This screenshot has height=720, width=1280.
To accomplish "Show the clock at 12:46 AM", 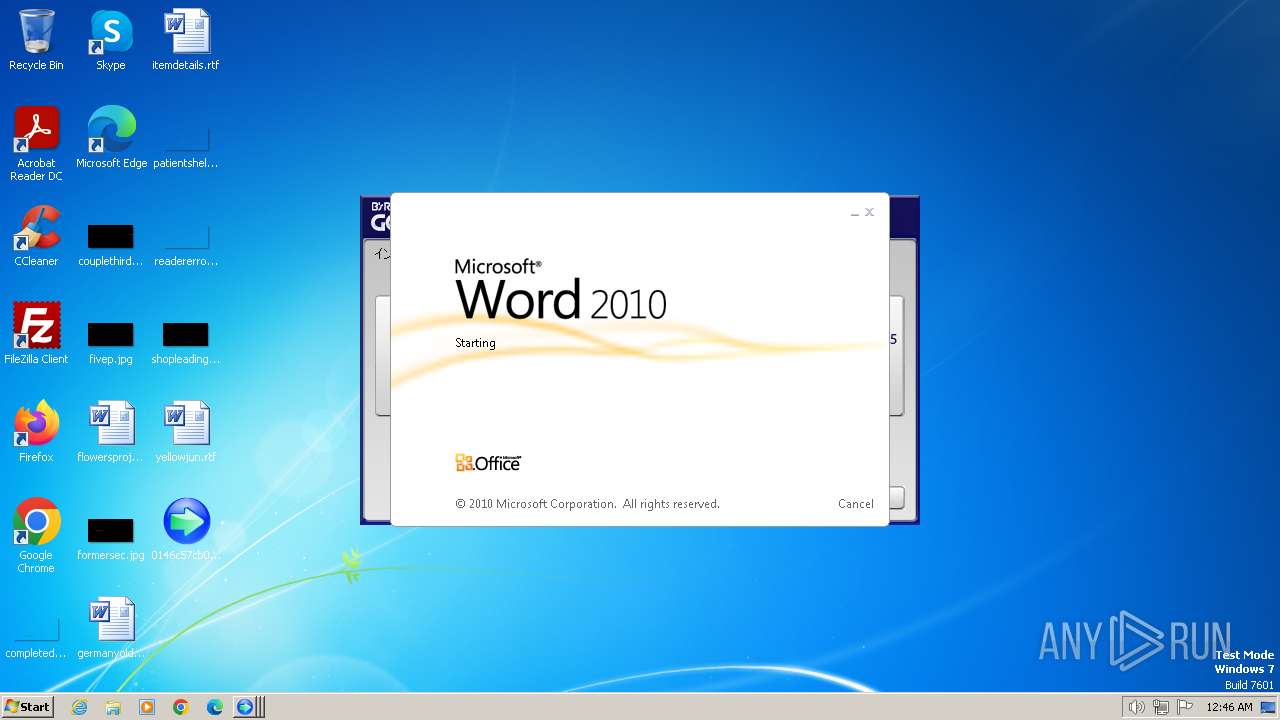I will pyautogui.click(x=1229, y=707).
